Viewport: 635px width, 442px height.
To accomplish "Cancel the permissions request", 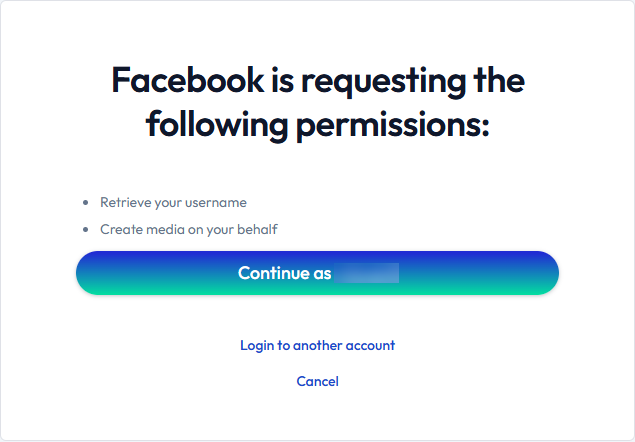I will point(317,381).
